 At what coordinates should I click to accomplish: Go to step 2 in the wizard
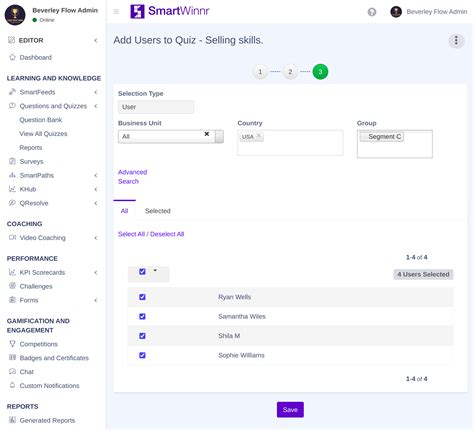[x=290, y=72]
